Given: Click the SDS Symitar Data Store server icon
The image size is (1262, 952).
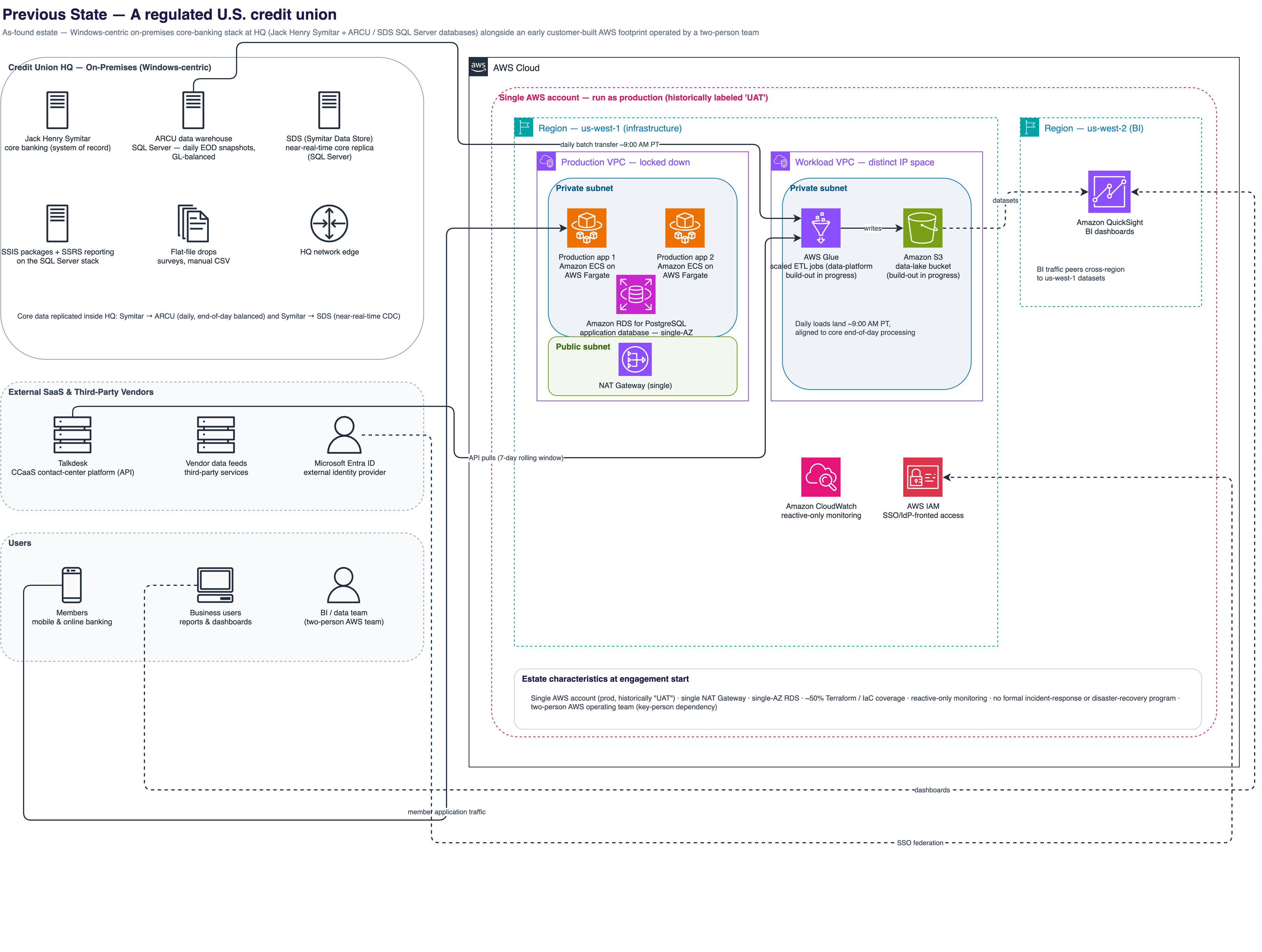Looking at the screenshot, I should click(x=329, y=110).
